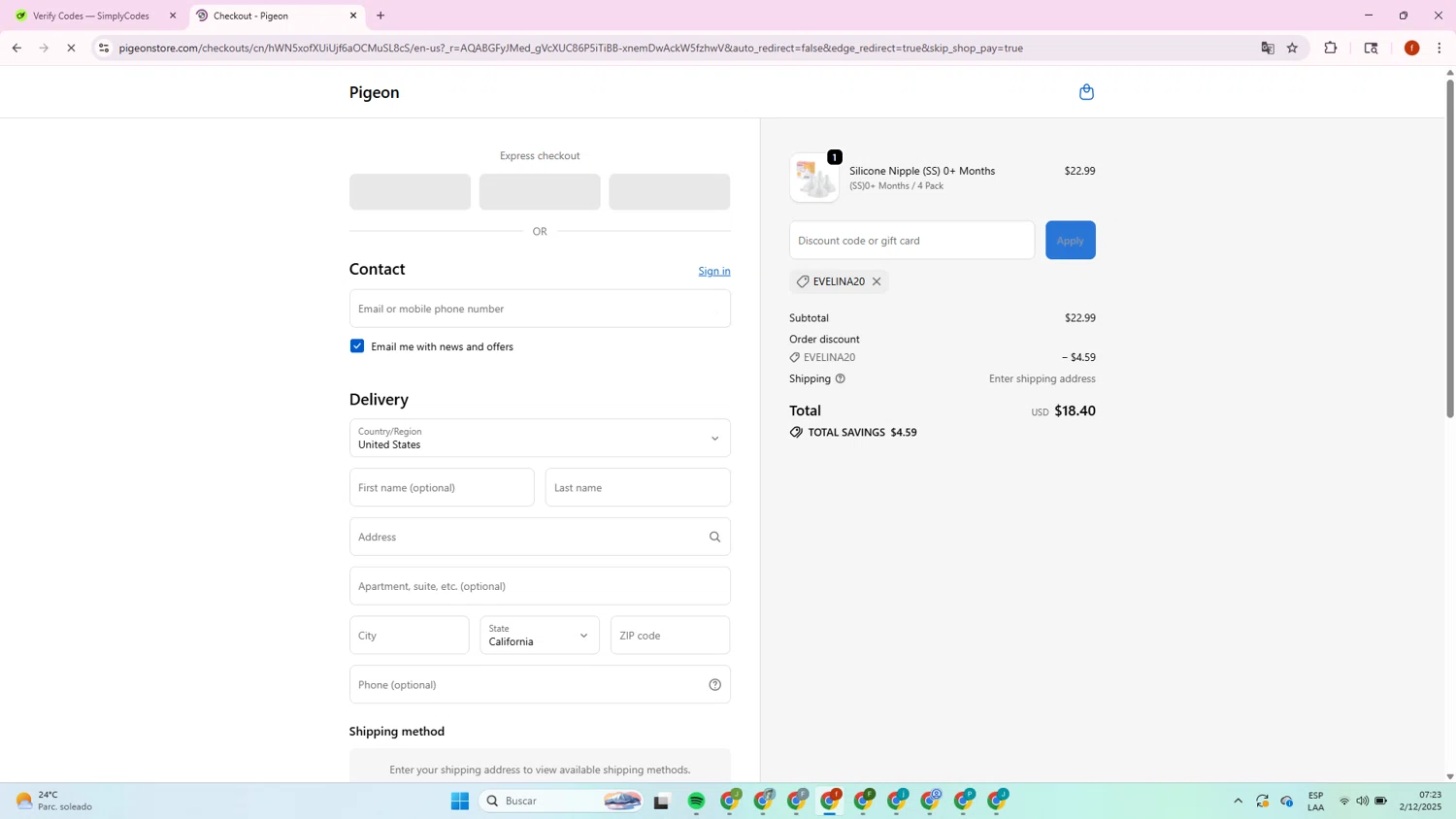Screen dimensions: 1456x819
Task: Open the weather widget in taskbar
Action: (54, 801)
